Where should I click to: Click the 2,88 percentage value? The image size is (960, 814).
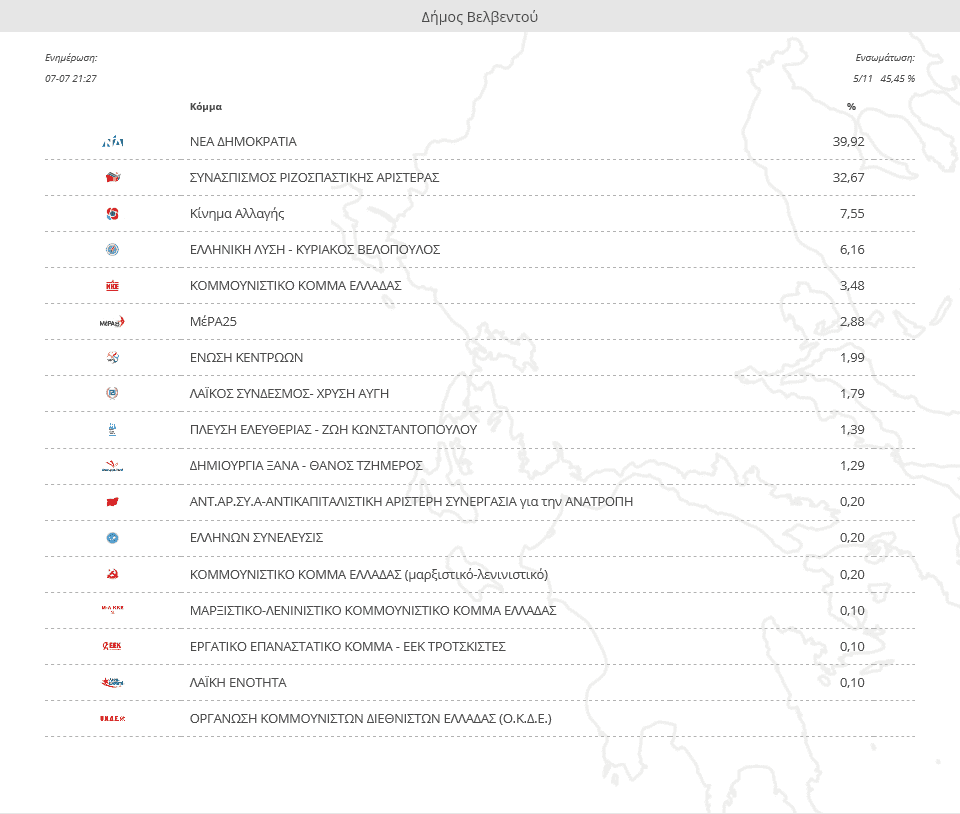(x=852, y=322)
